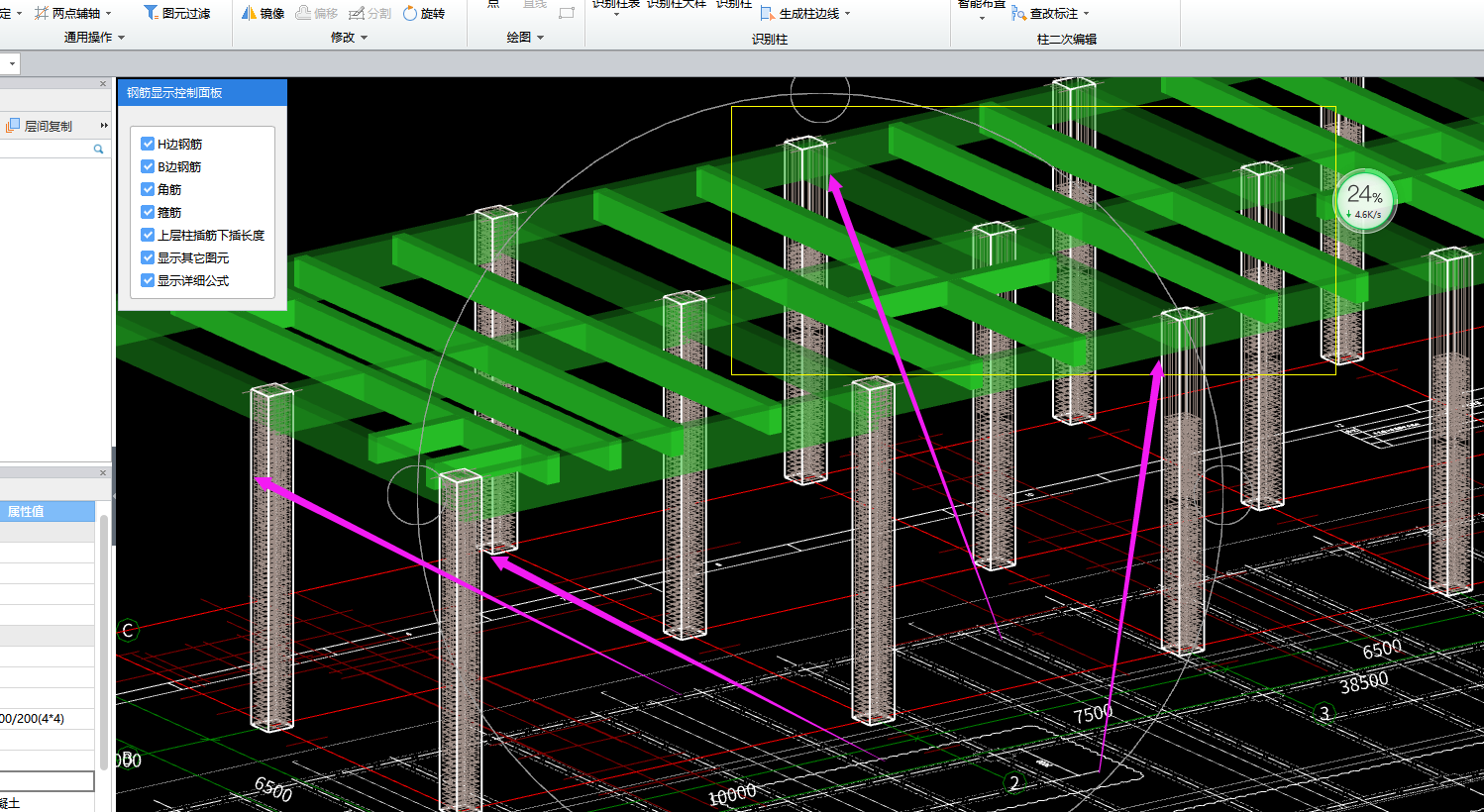The image size is (1484, 812).
Task: Close the upper left panel
Action: tap(103, 84)
